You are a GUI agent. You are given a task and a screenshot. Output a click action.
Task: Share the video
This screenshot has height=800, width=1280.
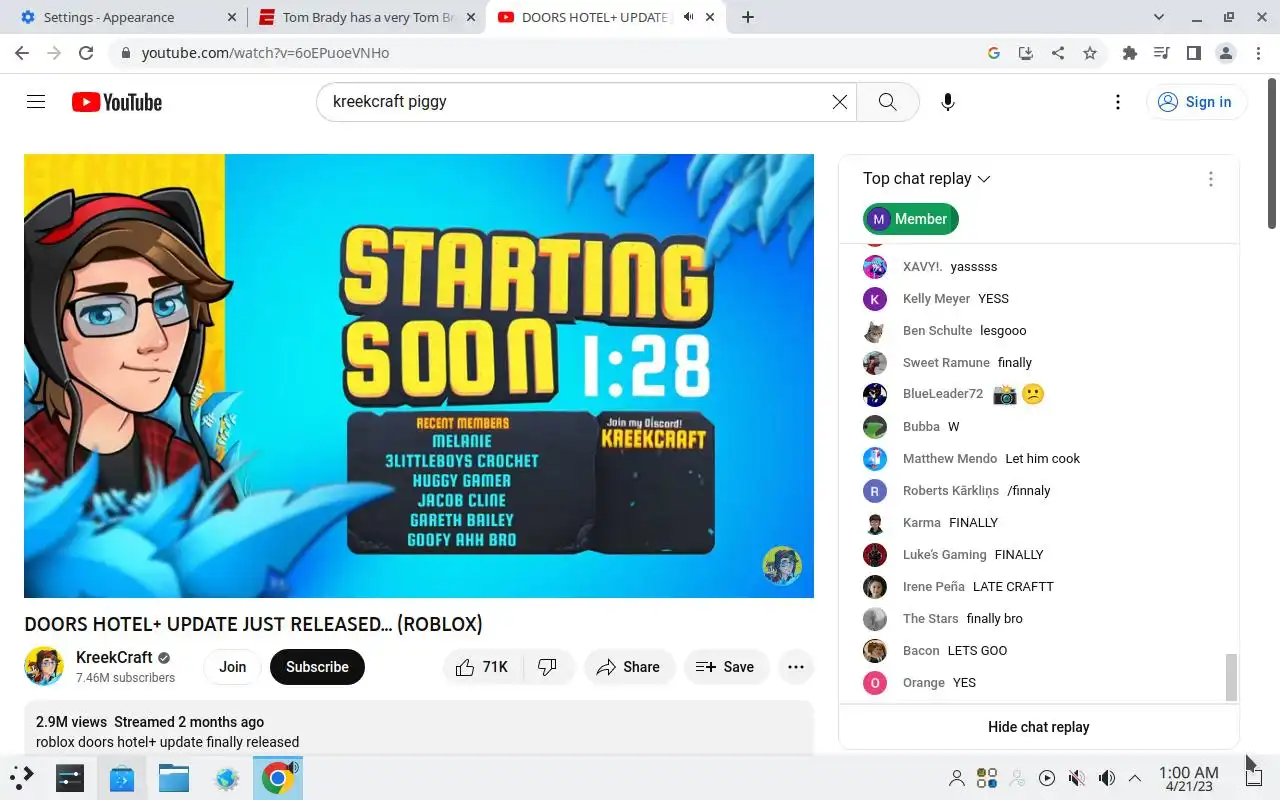[x=628, y=667]
